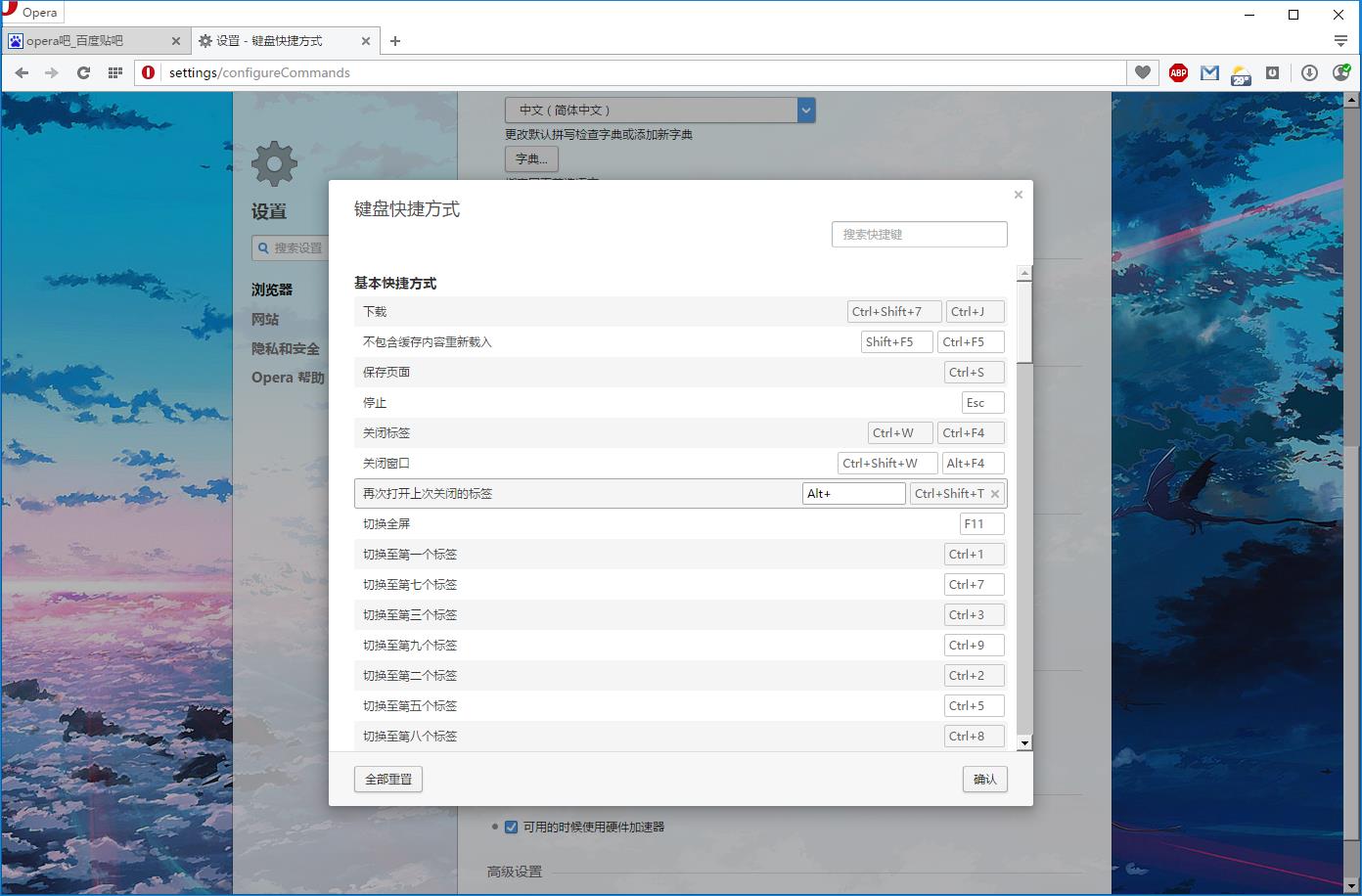The image size is (1362, 896).
Task: Bookmark this page with the heart icon
Action: tap(1143, 72)
